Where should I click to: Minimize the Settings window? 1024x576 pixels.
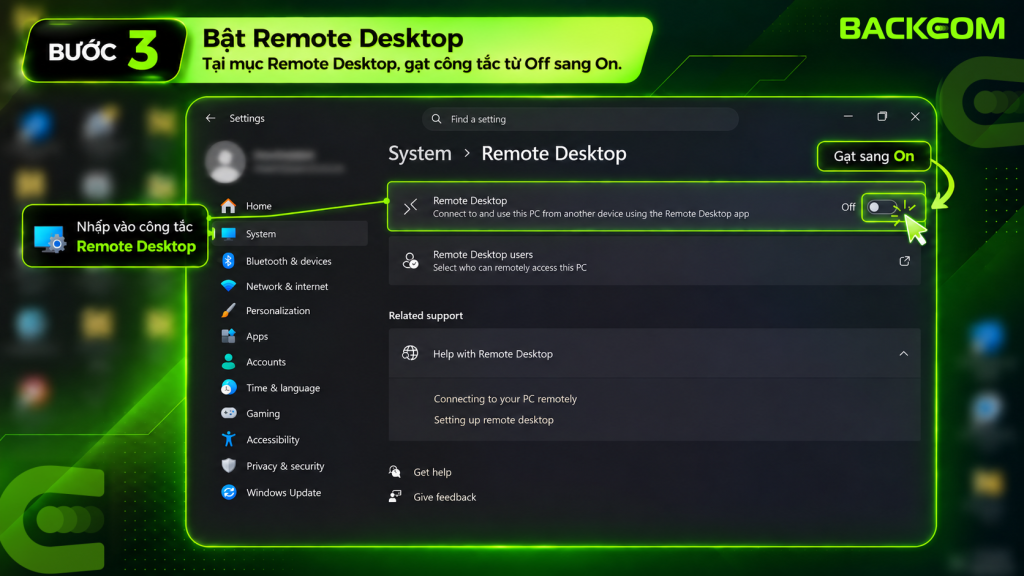pyautogui.click(x=848, y=117)
